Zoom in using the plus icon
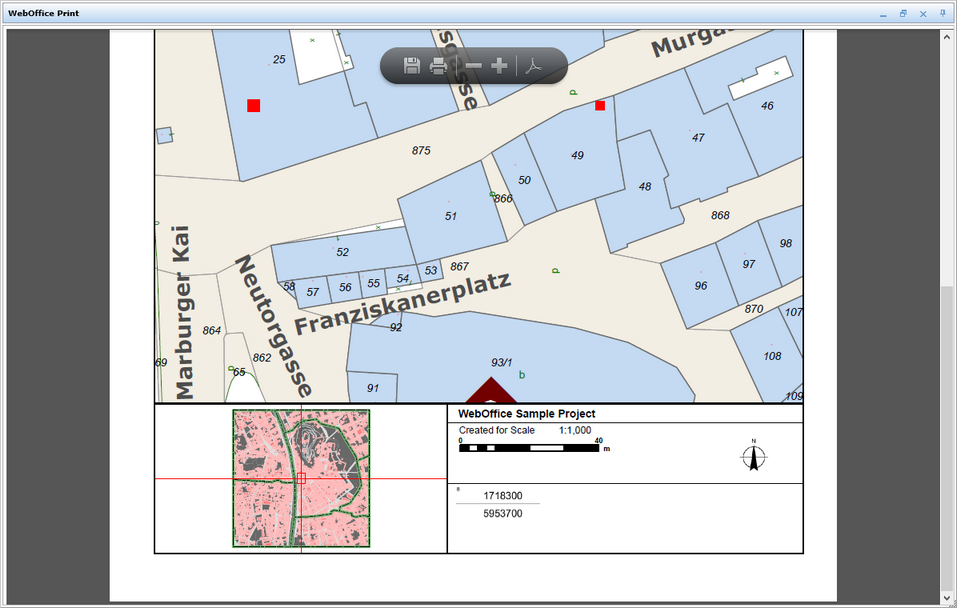The width and height of the screenshot is (957, 608). tap(499, 65)
